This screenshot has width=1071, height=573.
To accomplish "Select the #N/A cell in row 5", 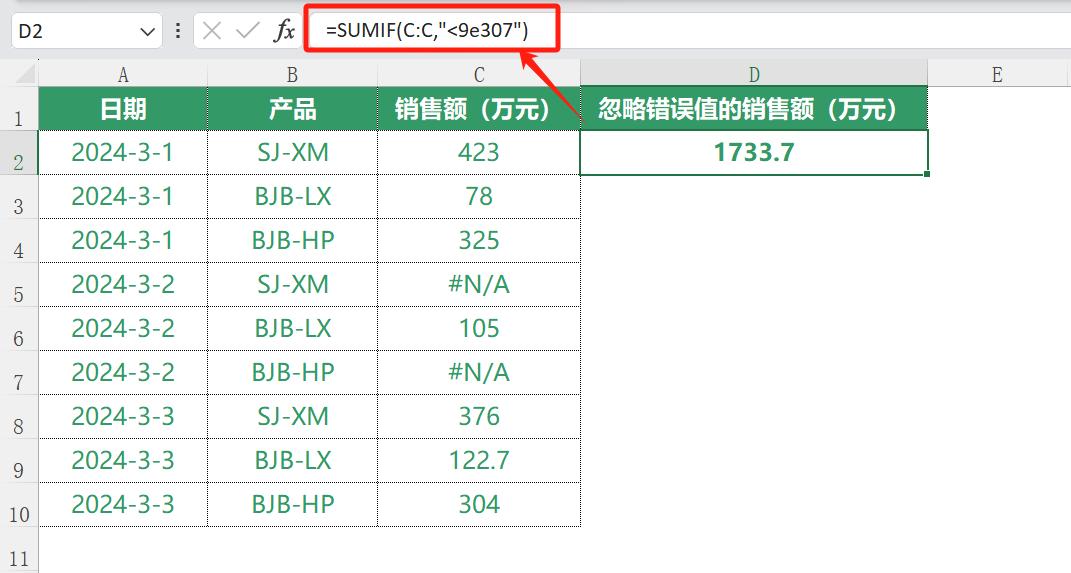I will tap(479, 284).
